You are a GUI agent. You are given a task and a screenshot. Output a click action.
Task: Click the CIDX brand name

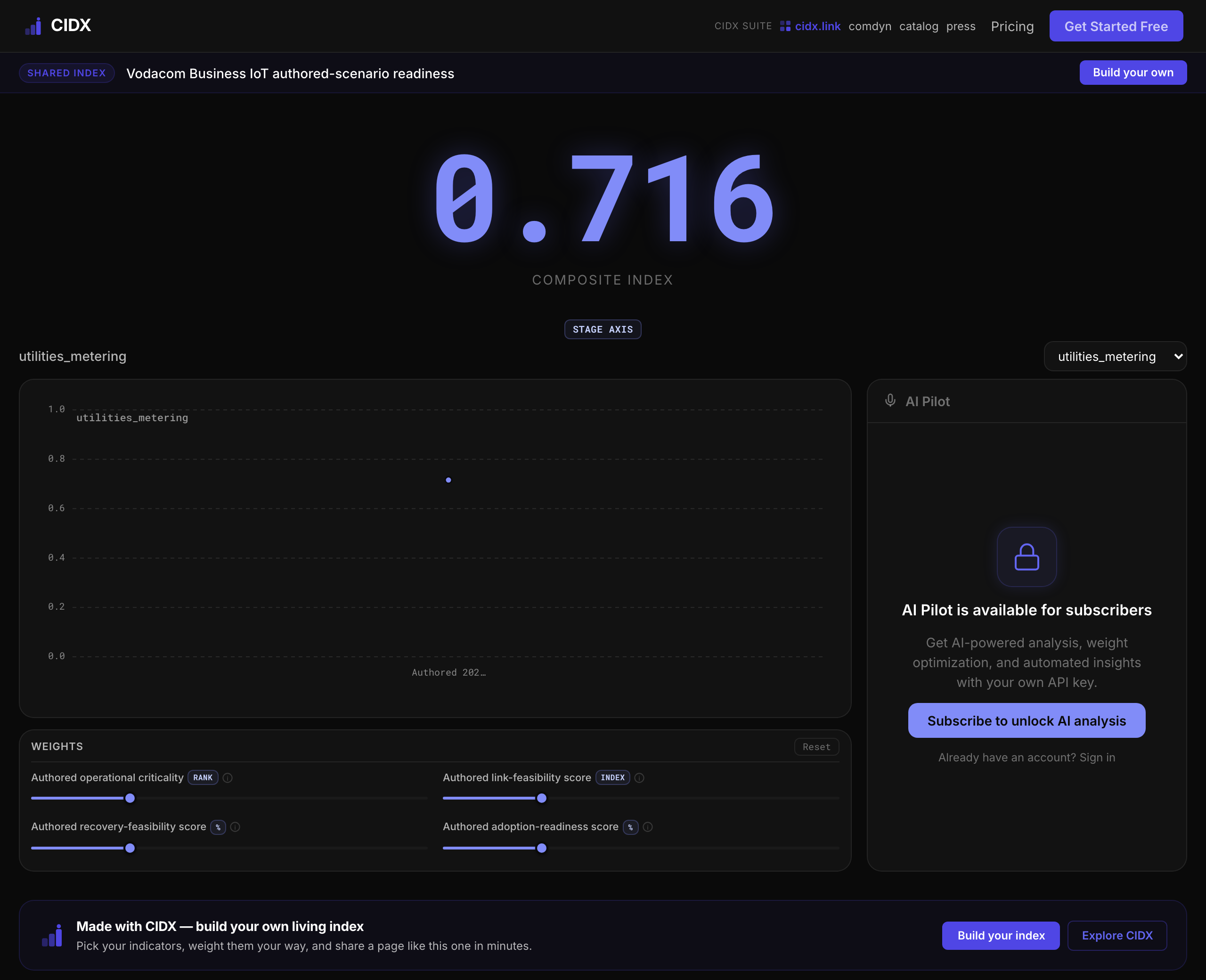tap(71, 25)
